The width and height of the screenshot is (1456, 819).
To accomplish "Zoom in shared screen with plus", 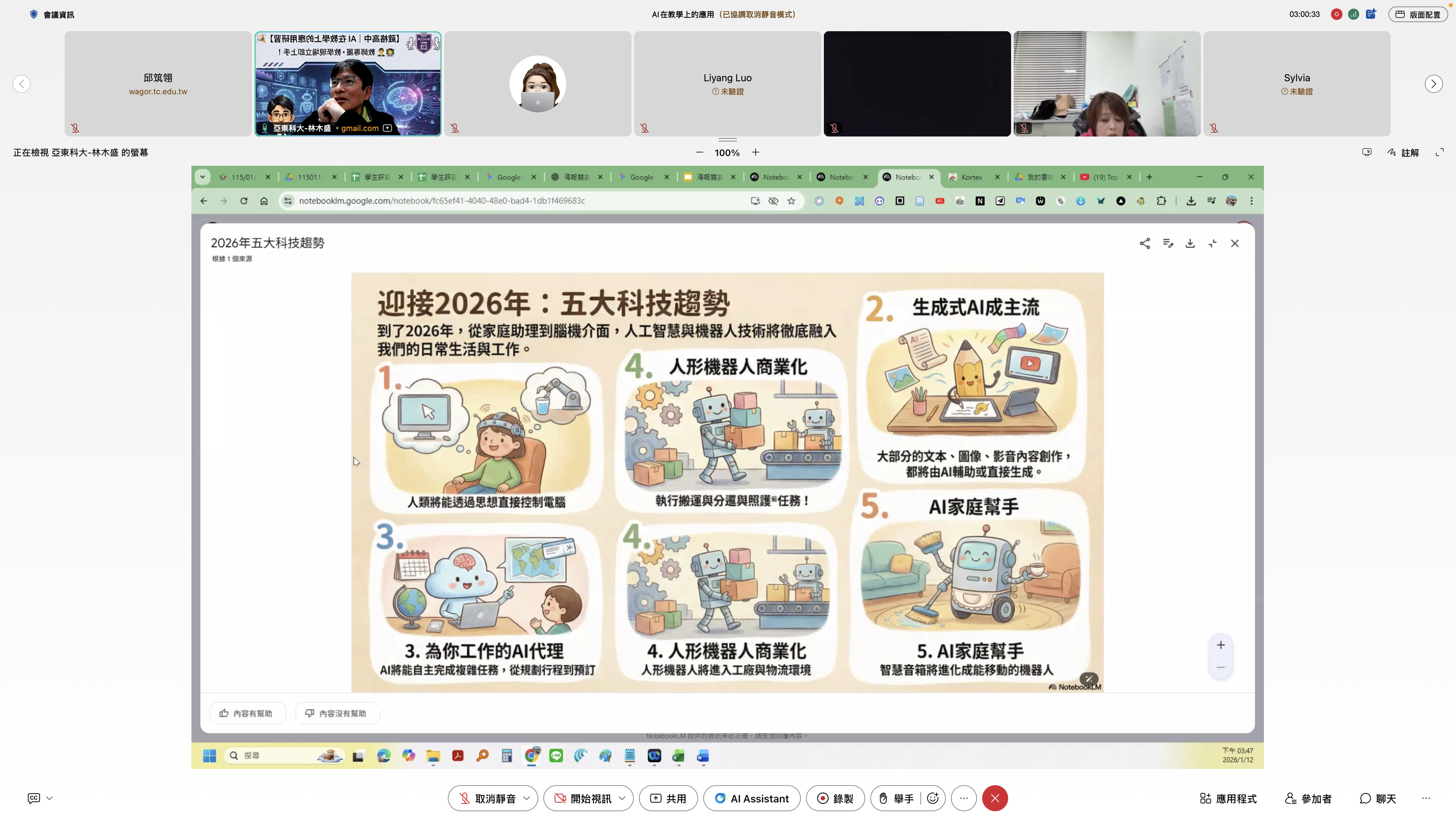I will [x=755, y=152].
